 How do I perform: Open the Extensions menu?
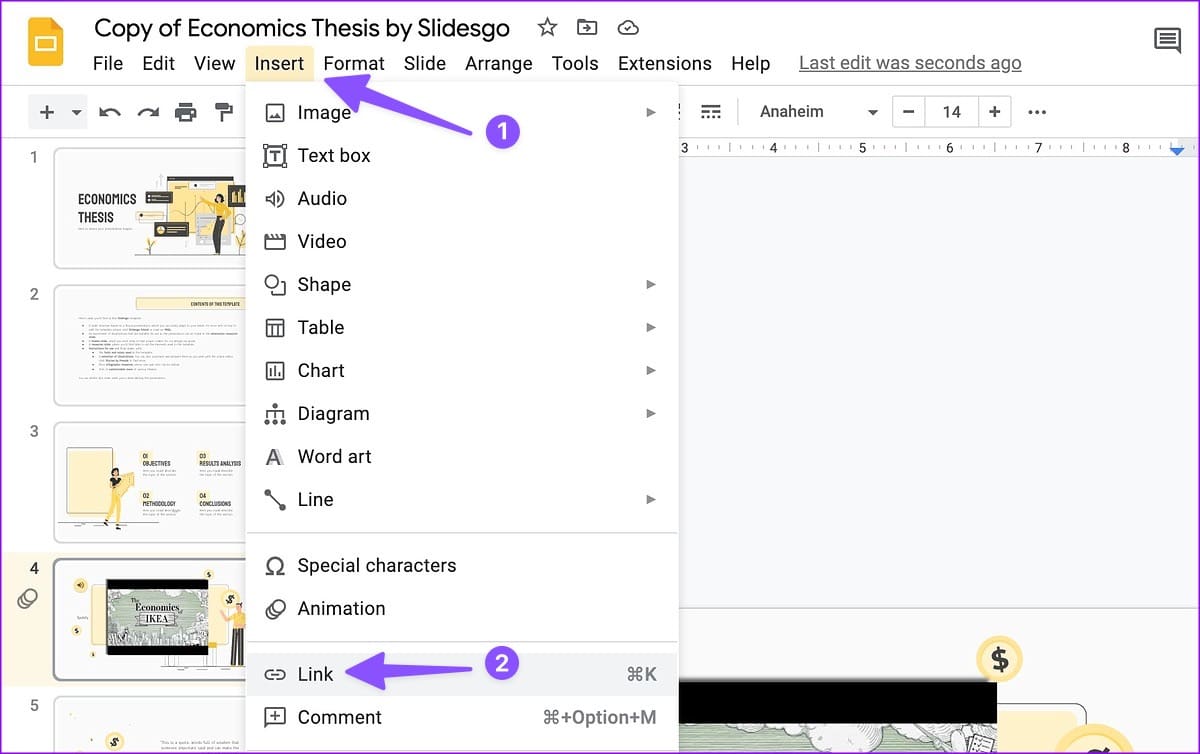(x=665, y=63)
